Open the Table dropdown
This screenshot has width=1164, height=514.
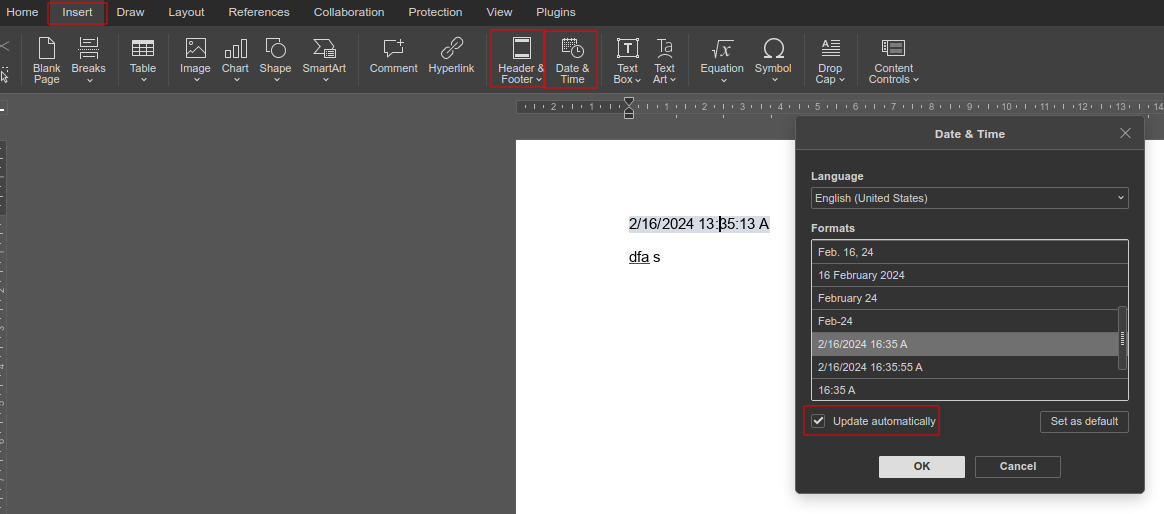[143, 60]
